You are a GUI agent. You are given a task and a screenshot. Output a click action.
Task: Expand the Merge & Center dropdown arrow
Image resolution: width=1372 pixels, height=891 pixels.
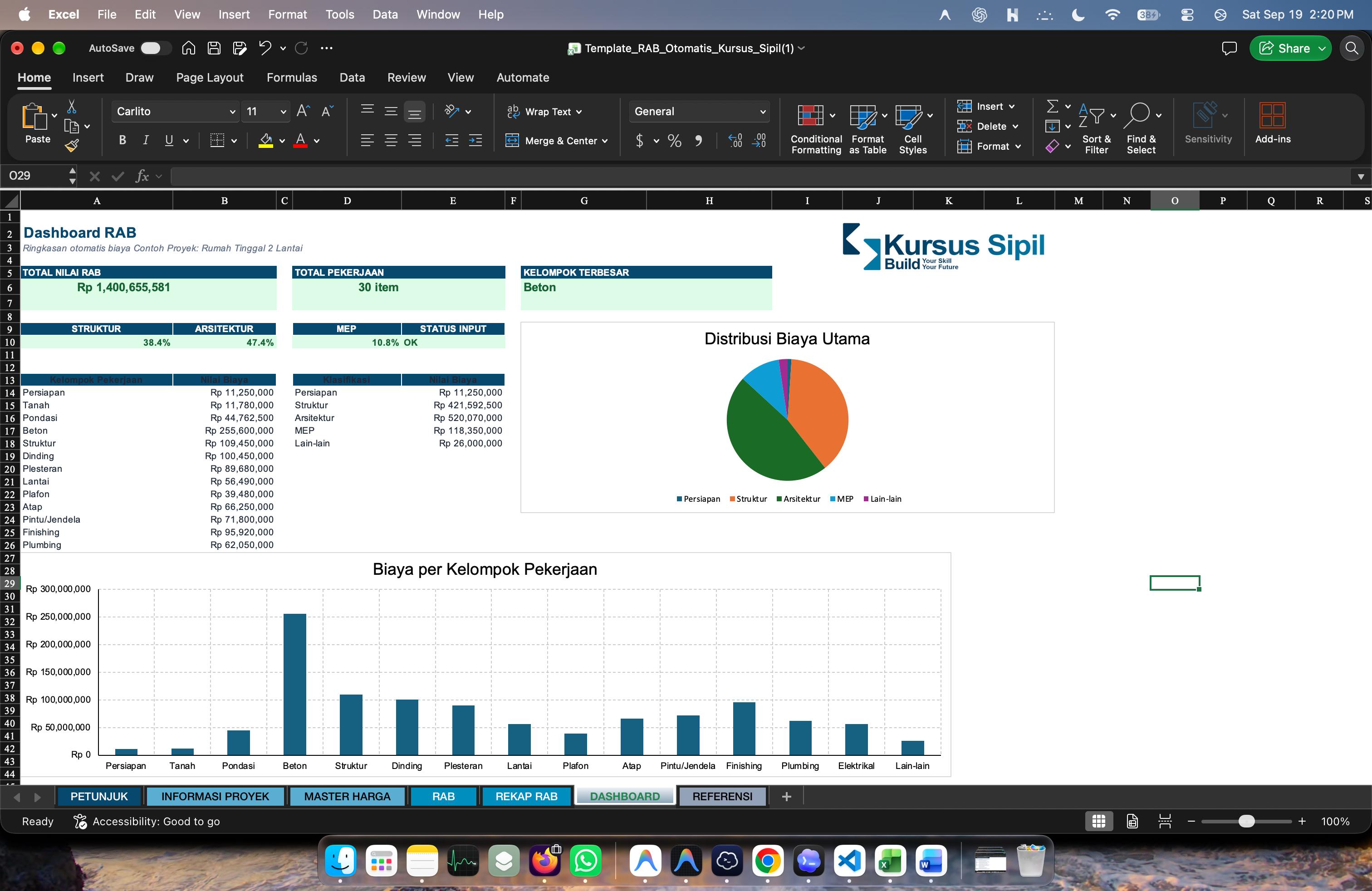pyautogui.click(x=605, y=141)
